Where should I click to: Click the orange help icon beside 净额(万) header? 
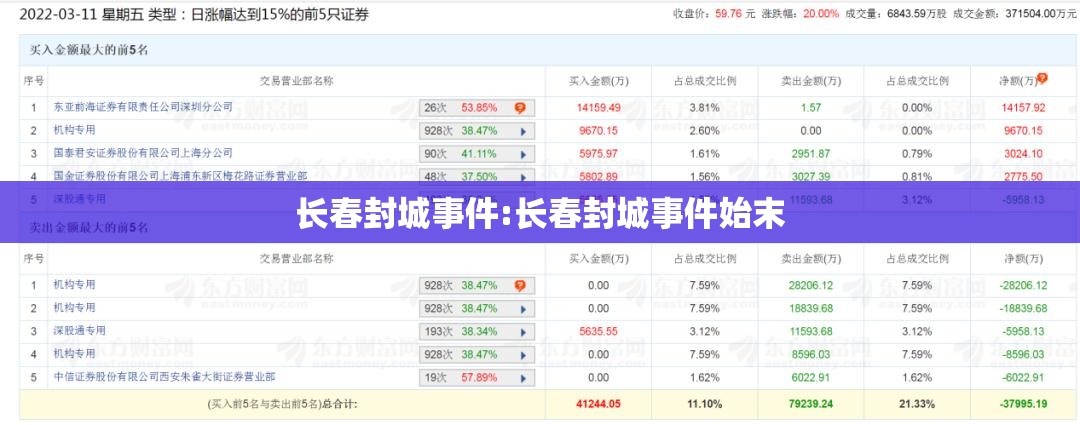(x=1042, y=79)
